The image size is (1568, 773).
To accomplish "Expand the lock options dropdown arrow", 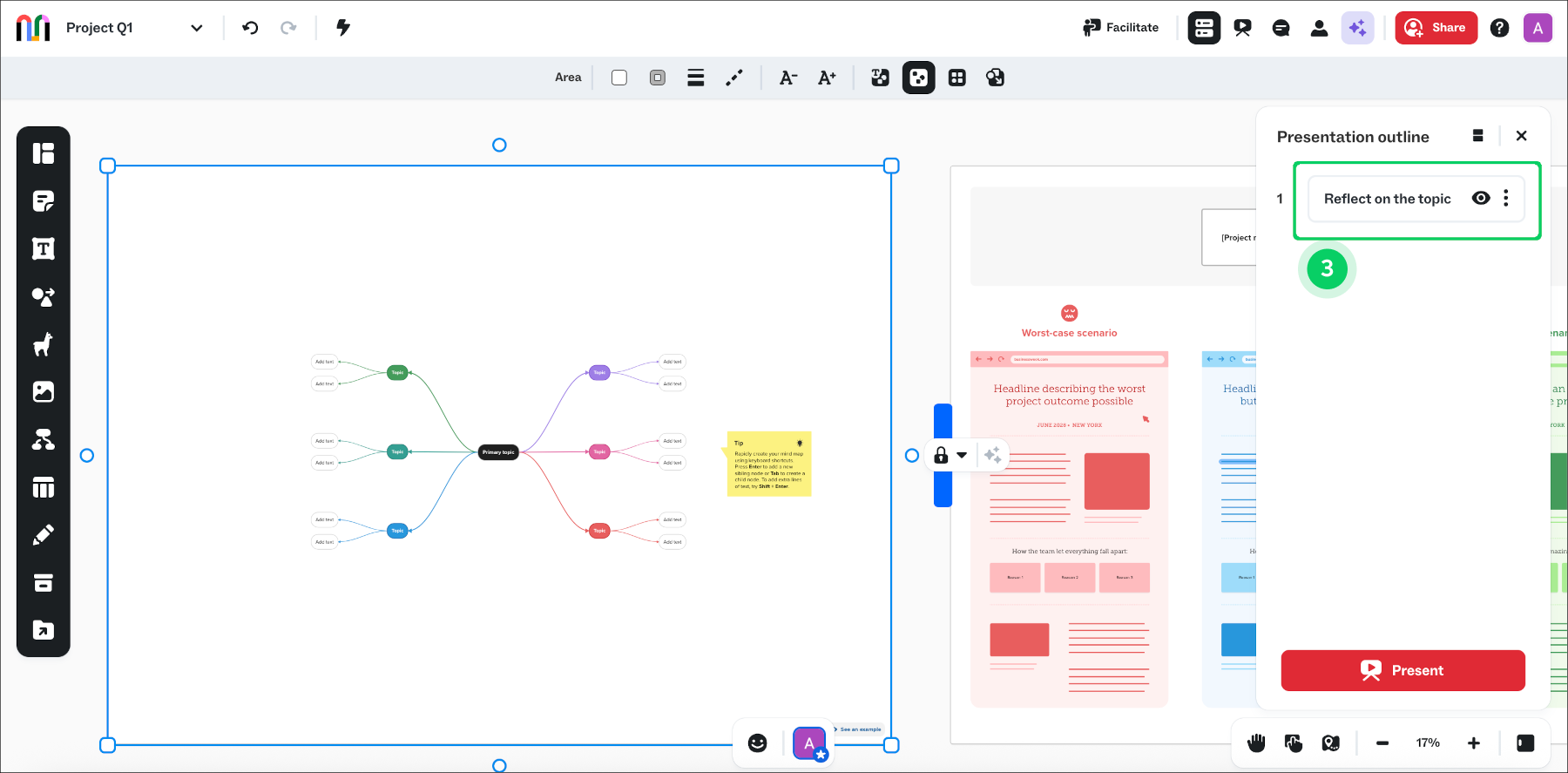I will coord(962,455).
